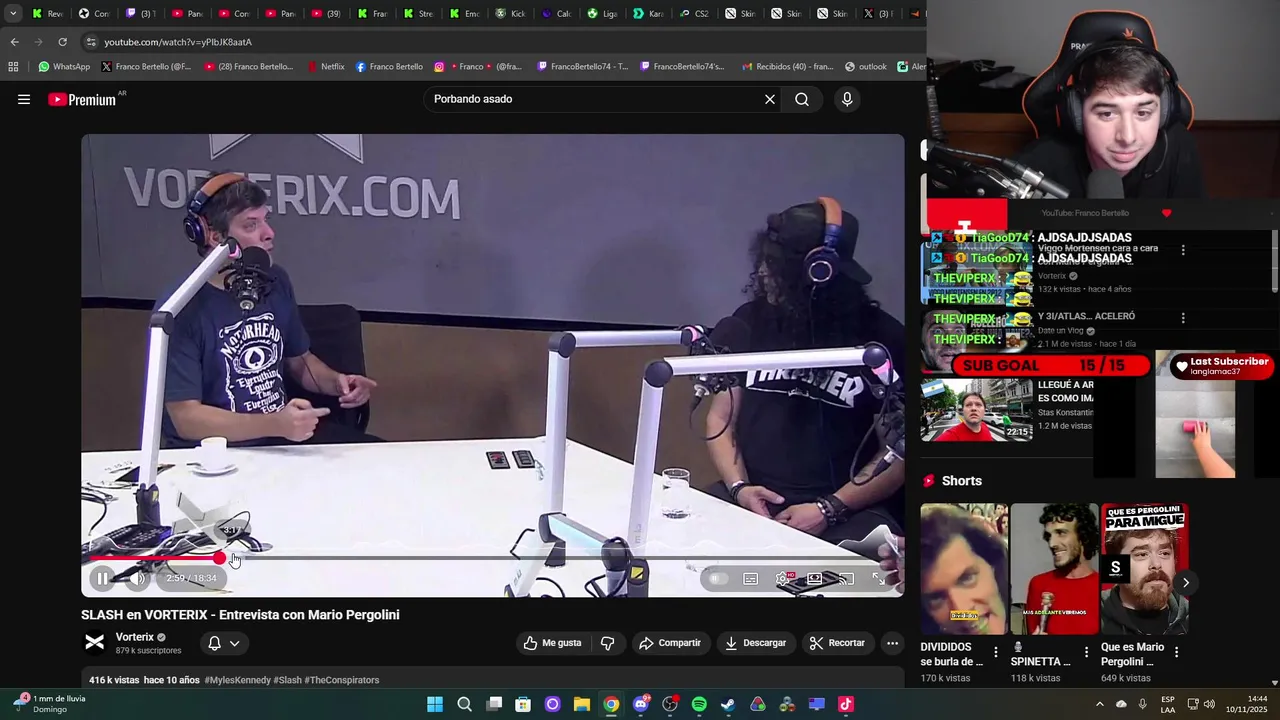Dislike the video

click(x=607, y=643)
